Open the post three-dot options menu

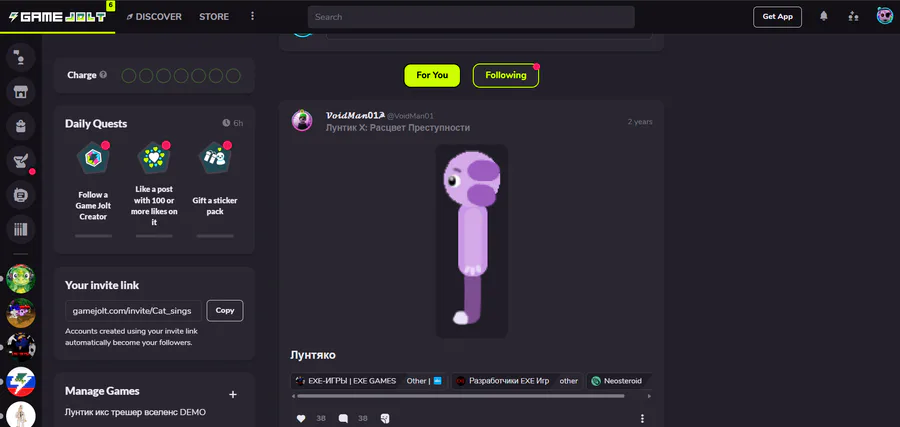642,418
